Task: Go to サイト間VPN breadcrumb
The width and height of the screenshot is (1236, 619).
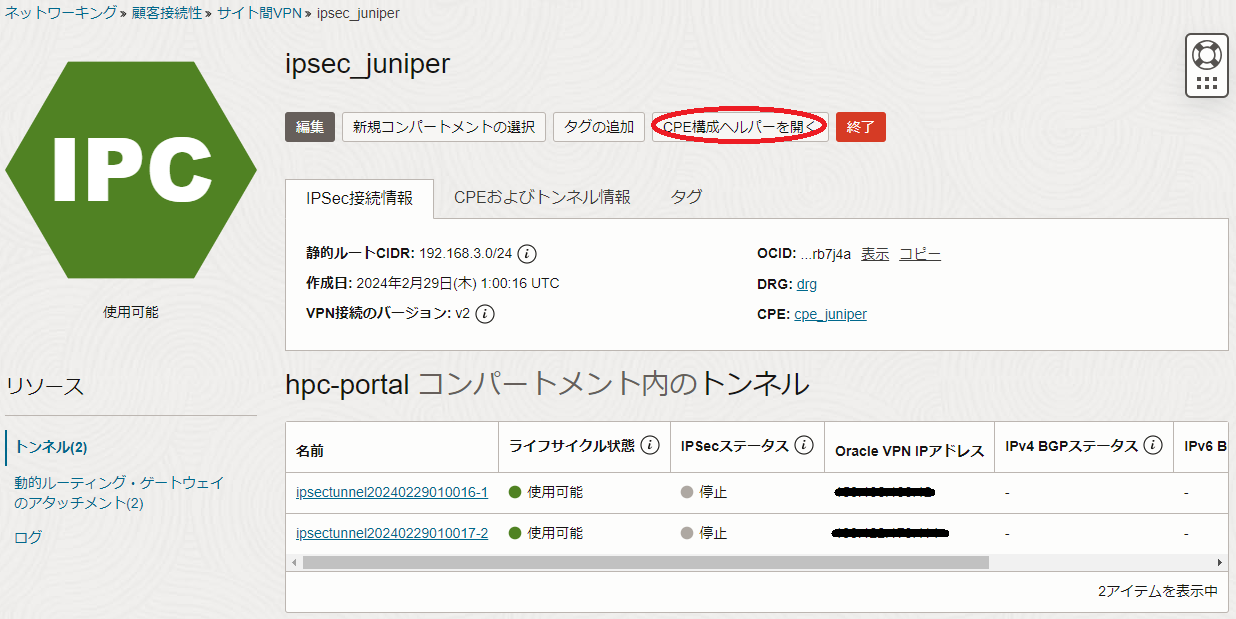Action: click(x=261, y=13)
